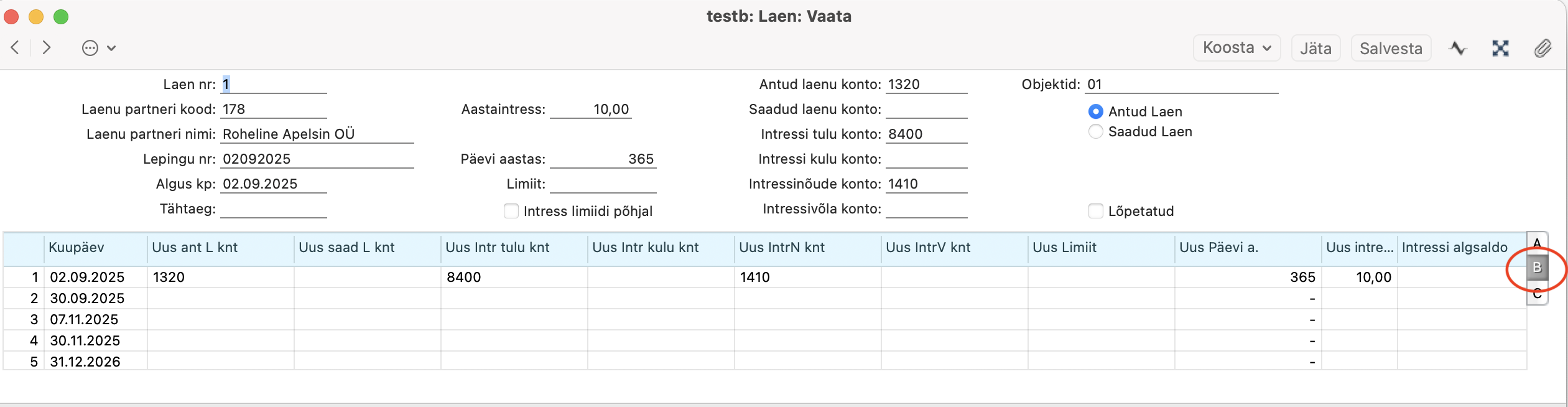Select the Saadud Laen radio button

coord(1096,131)
